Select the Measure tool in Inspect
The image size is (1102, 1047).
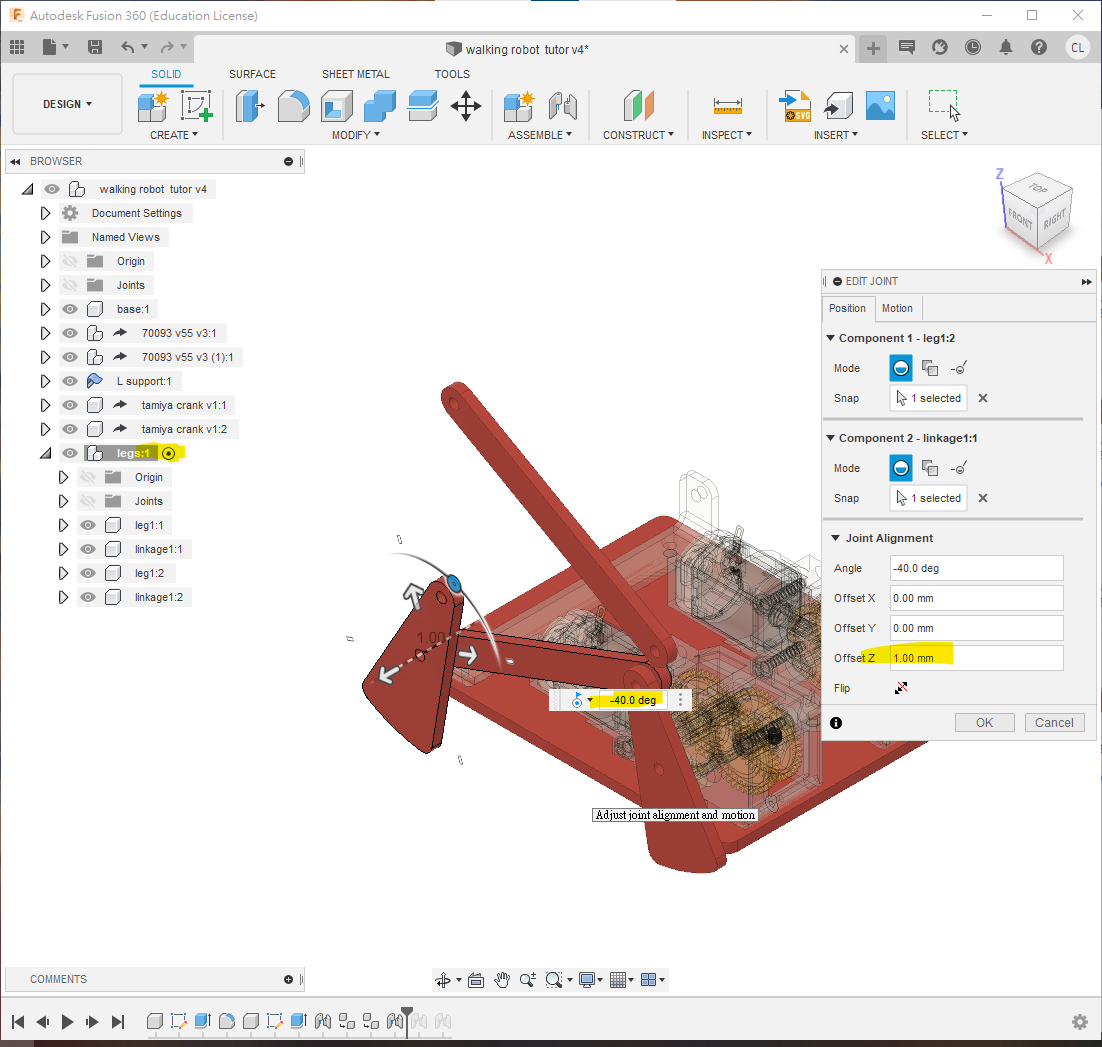727,106
